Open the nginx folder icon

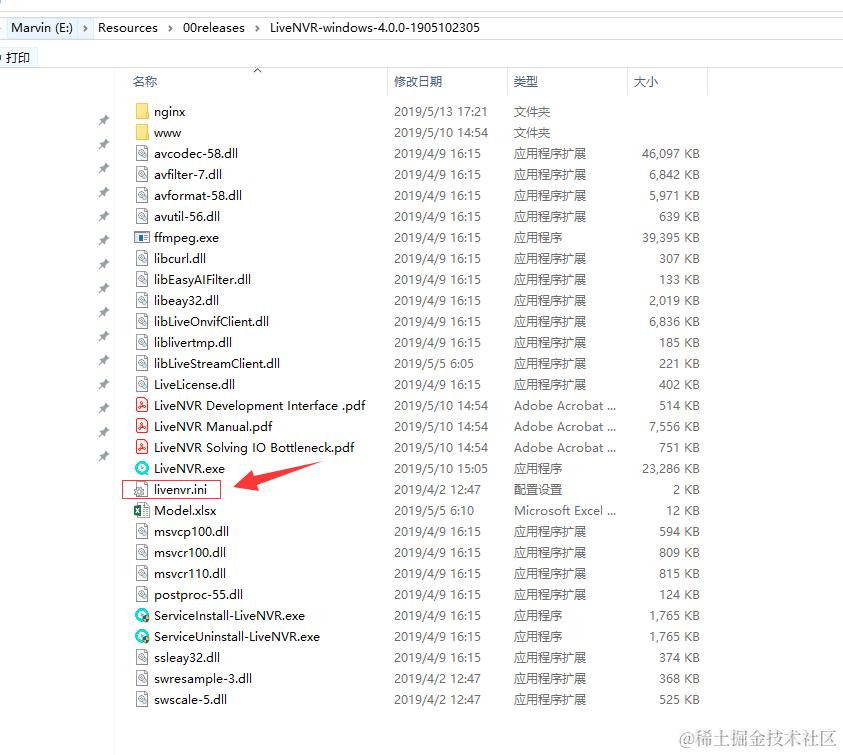pyautogui.click(x=142, y=111)
